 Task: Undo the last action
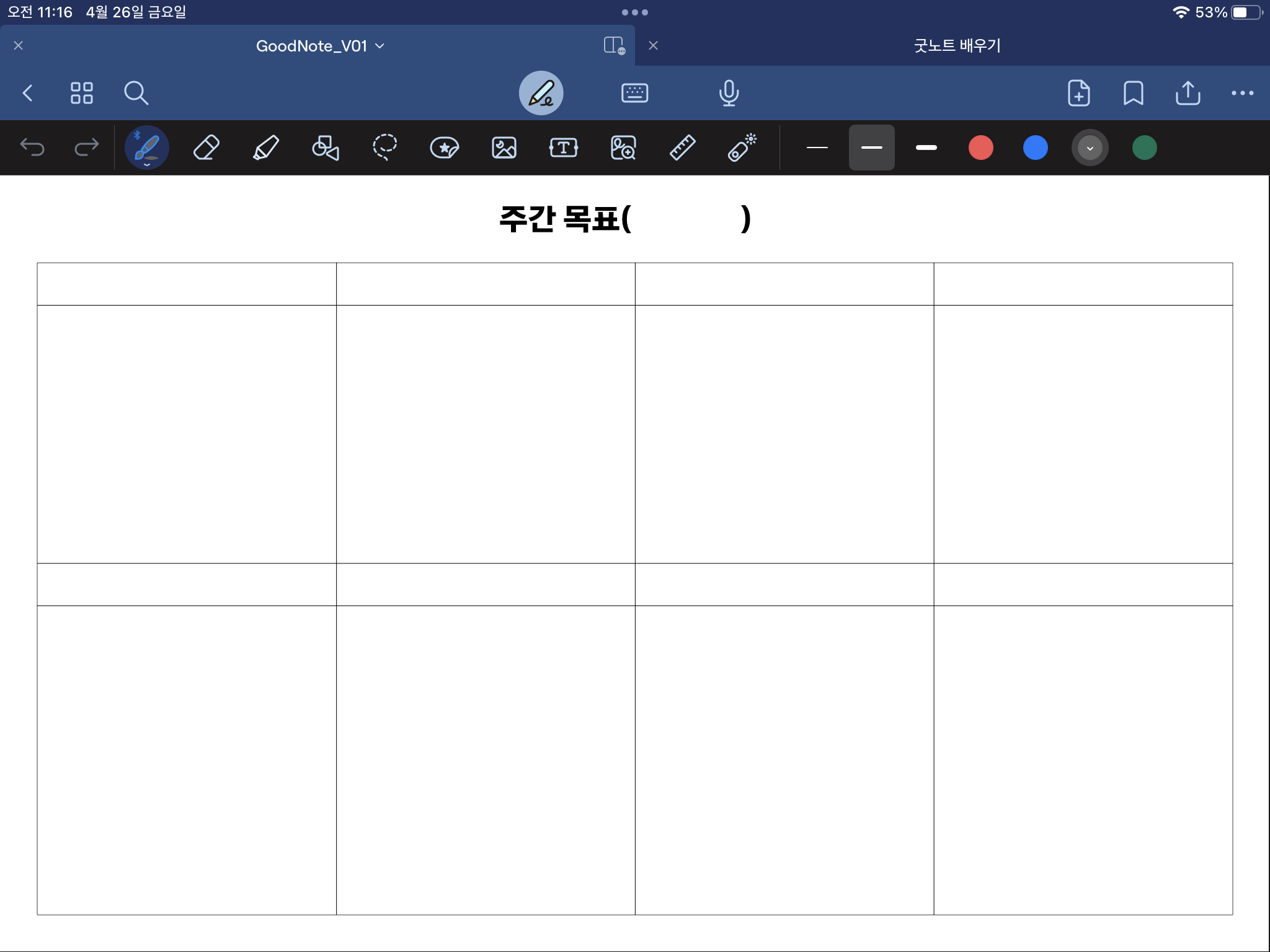click(32, 148)
